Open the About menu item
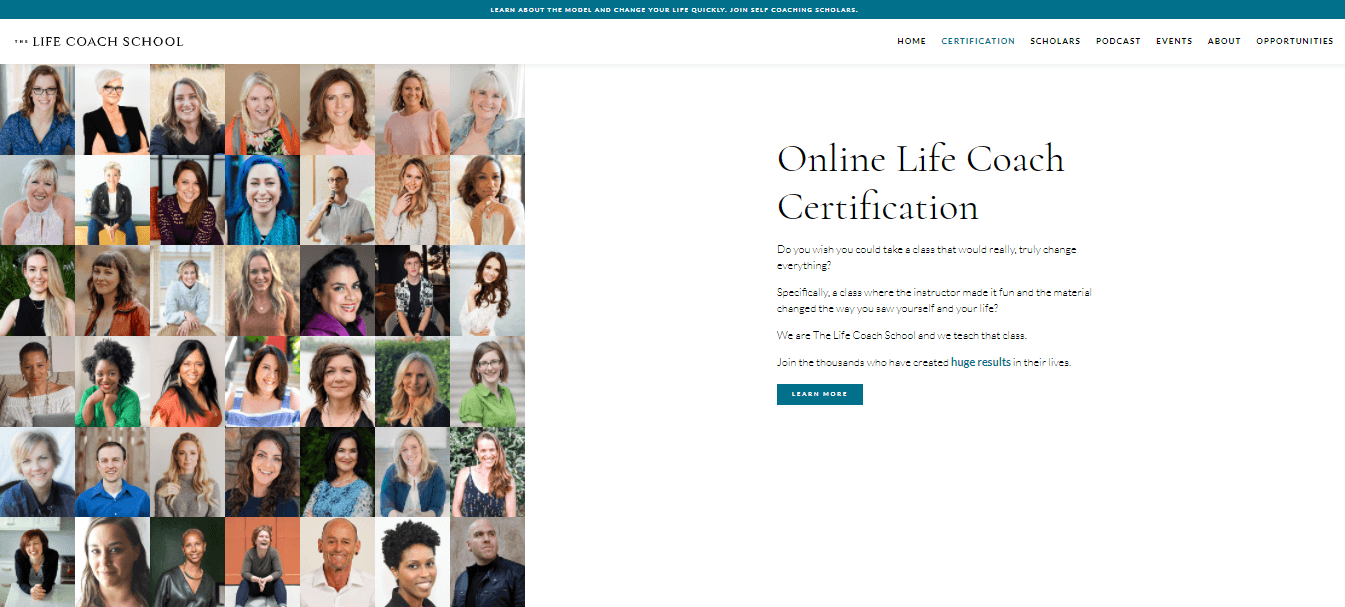This screenshot has width=1345, height=607. pyautogui.click(x=1223, y=42)
